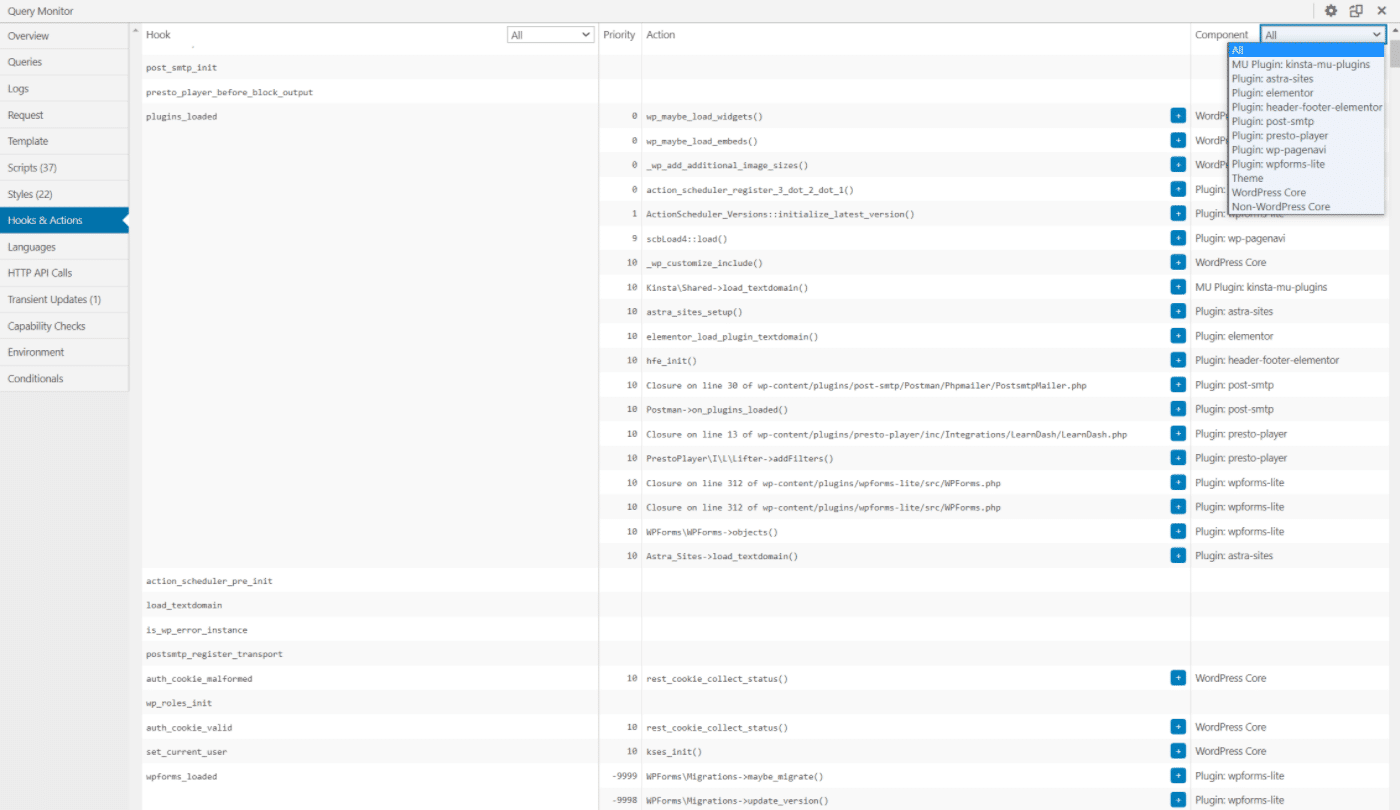
Task: Toggle panel position using window icon
Action: (1356, 10)
